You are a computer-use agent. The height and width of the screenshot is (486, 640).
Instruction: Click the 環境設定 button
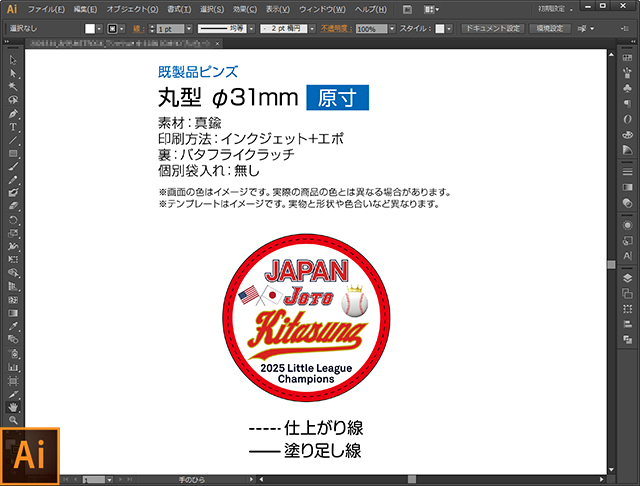[x=550, y=29]
